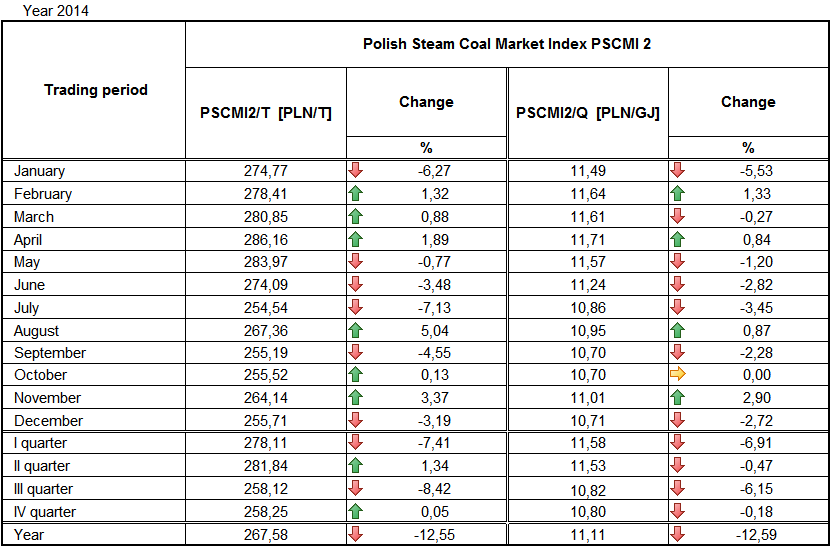The height and width of the screenshot is (547, 831).
Task: Click green up arrow beside 1,89 in April
Action: (355, 240)
